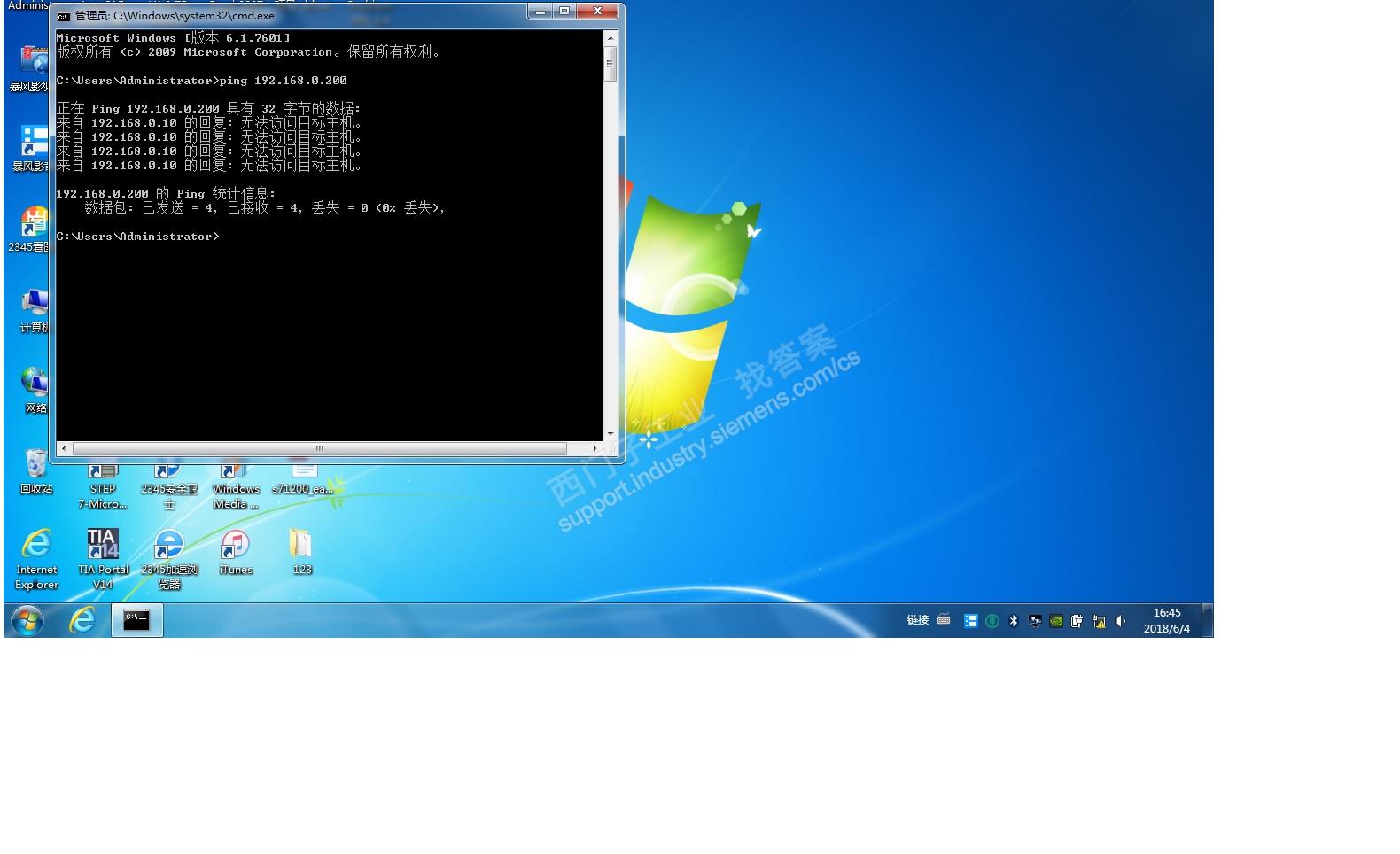Click the taskbar clock showing 16:45

(x=1167, y=620)
